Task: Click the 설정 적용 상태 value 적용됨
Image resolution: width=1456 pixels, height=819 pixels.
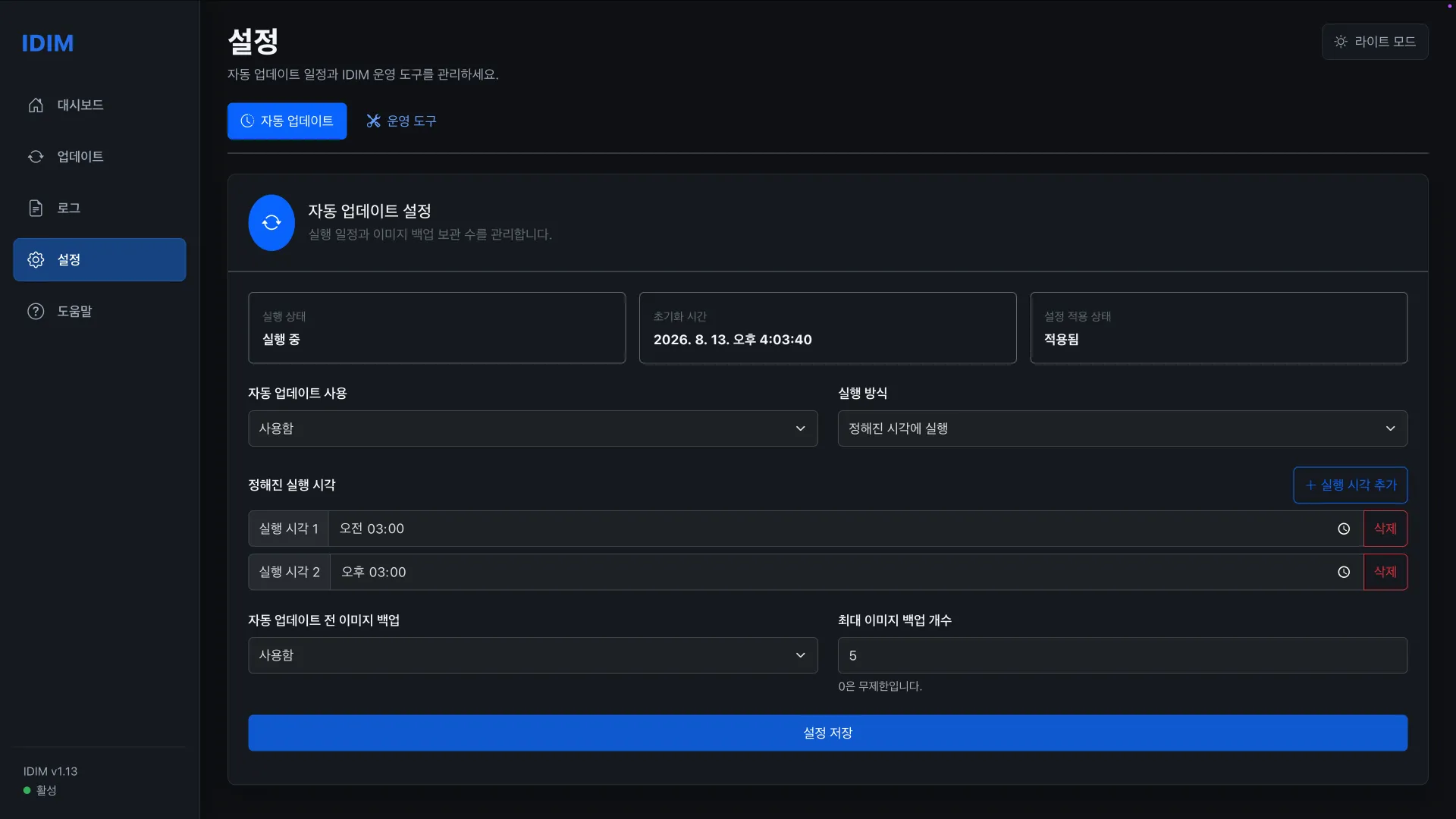Action: pyautogui.click(x=1062, y=340)
